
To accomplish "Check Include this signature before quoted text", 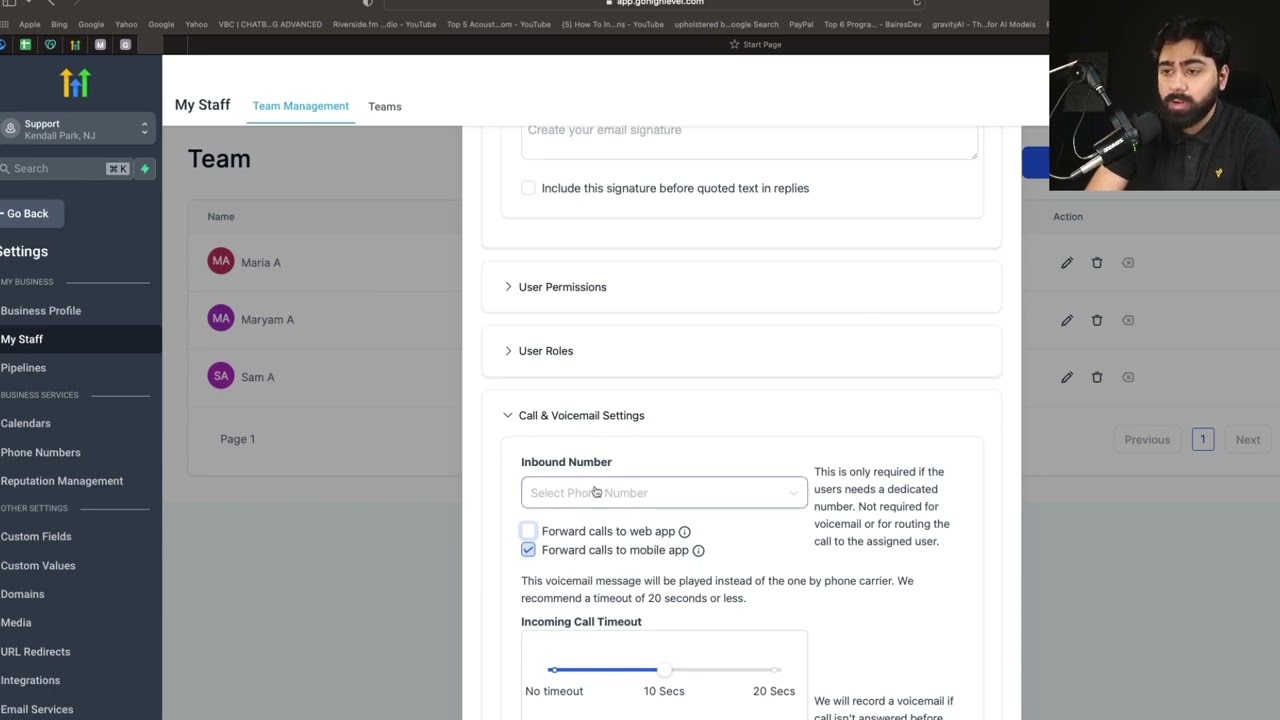I will (528, 188).
